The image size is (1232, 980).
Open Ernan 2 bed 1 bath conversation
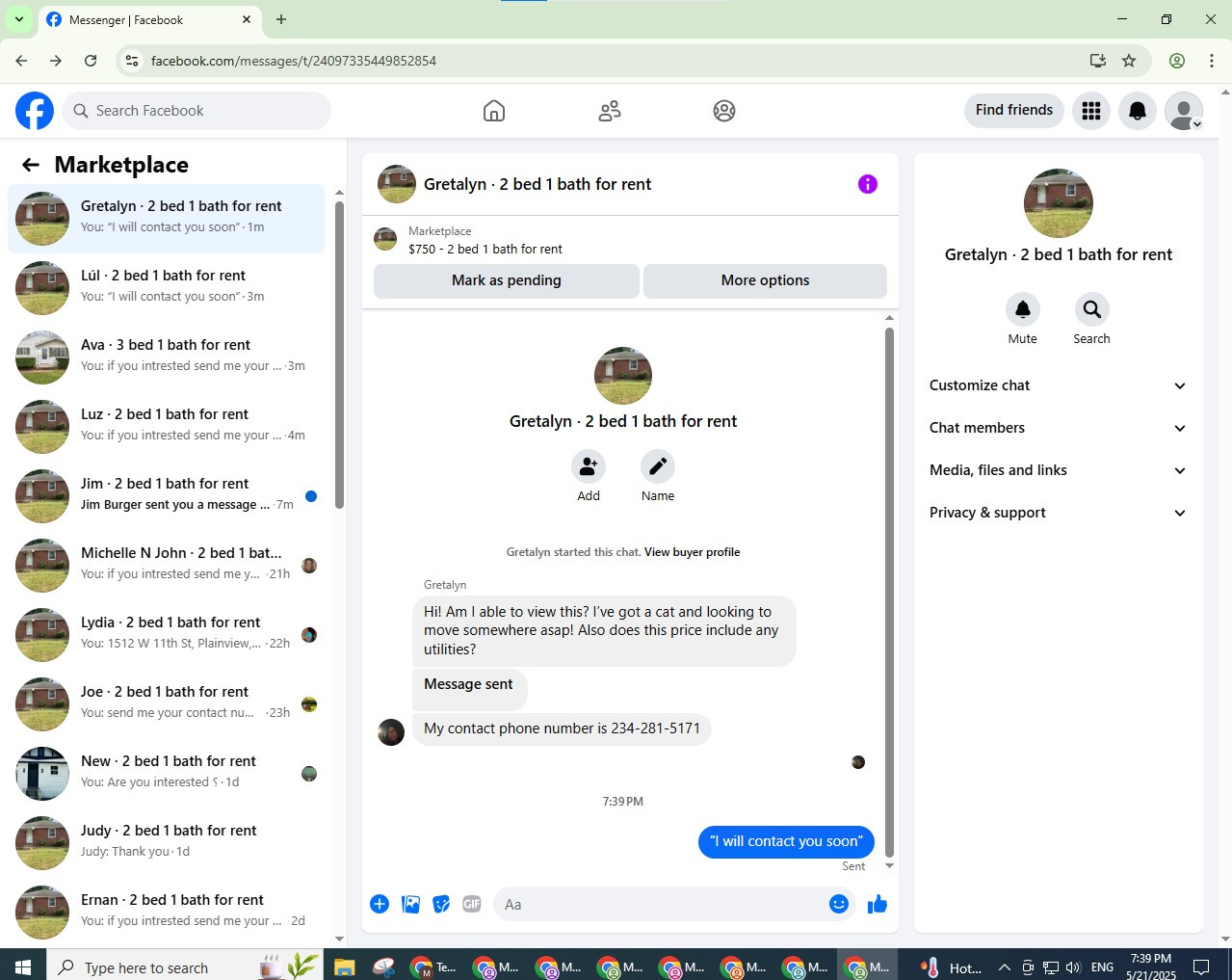pyautogui.click(x=167, y=913)
